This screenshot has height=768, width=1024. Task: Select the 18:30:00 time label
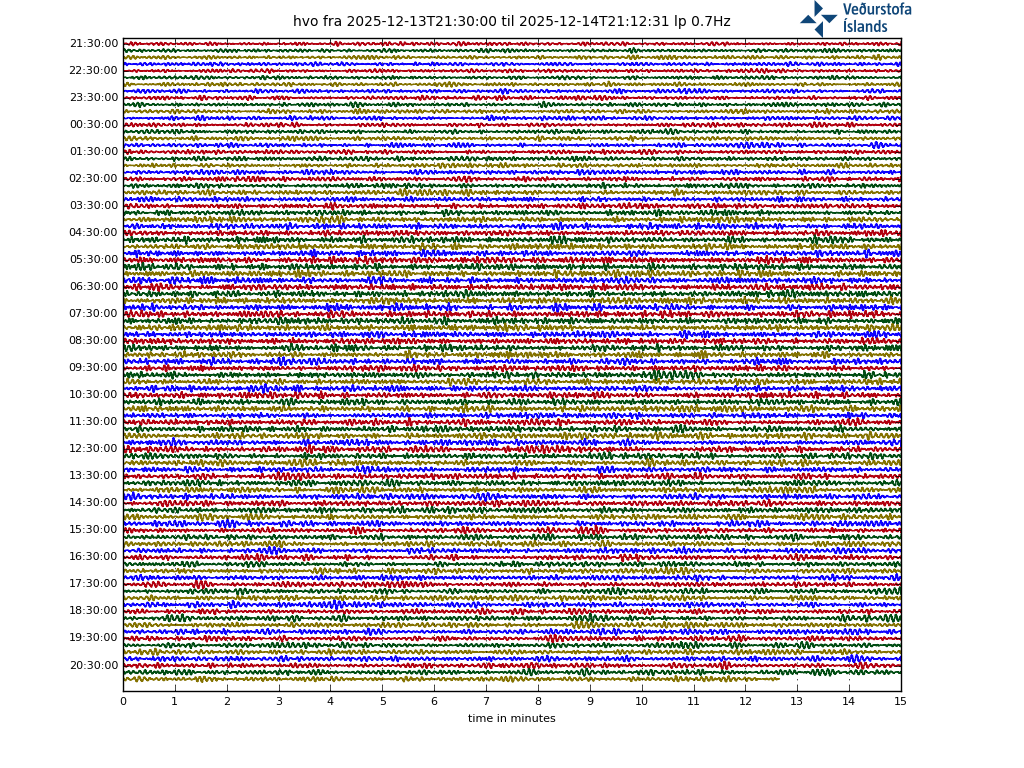pos(94,611)
